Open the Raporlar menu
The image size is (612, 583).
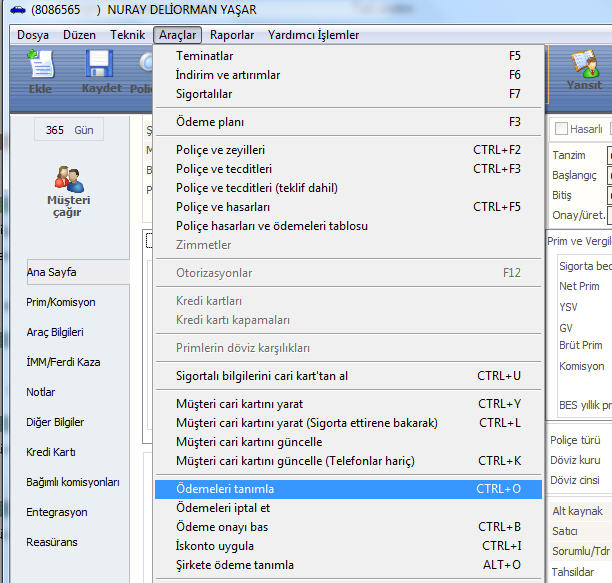(232, 35)
